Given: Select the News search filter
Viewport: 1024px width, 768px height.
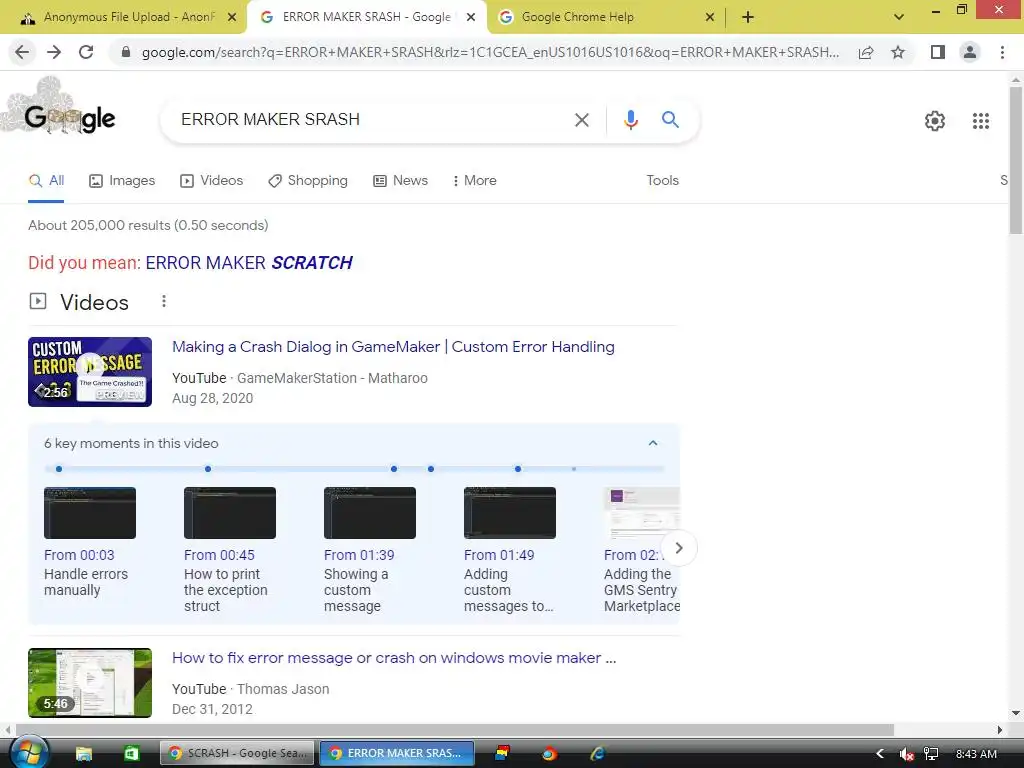Looking at the screenshot, I should tap(400, 181).
